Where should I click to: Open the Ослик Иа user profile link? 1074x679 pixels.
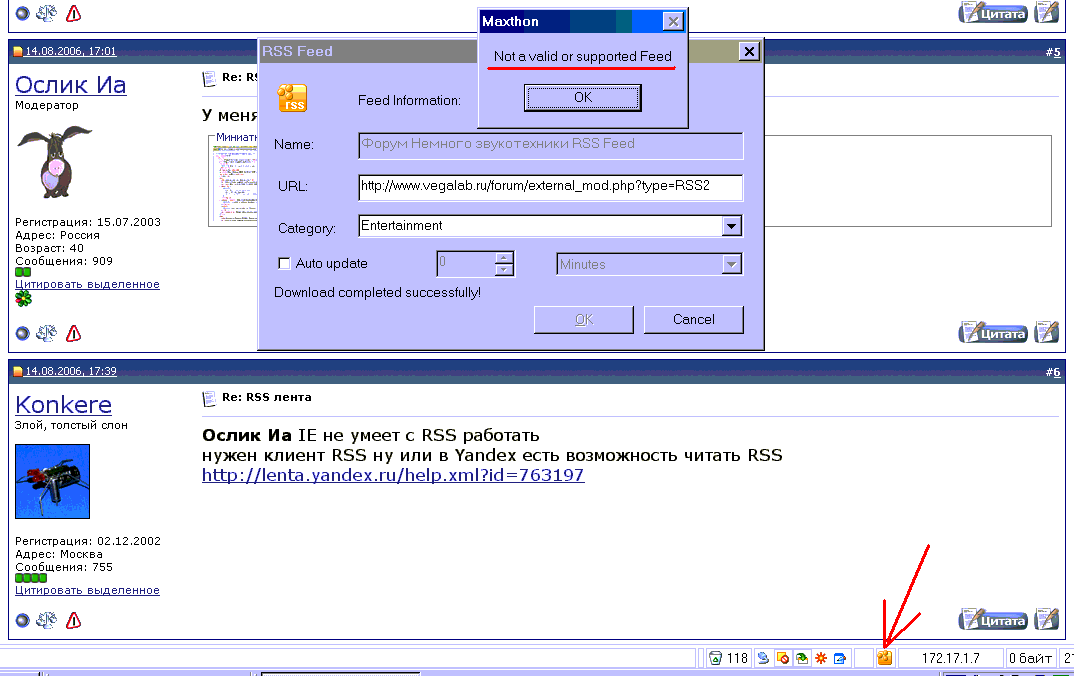tap(71, 85)
